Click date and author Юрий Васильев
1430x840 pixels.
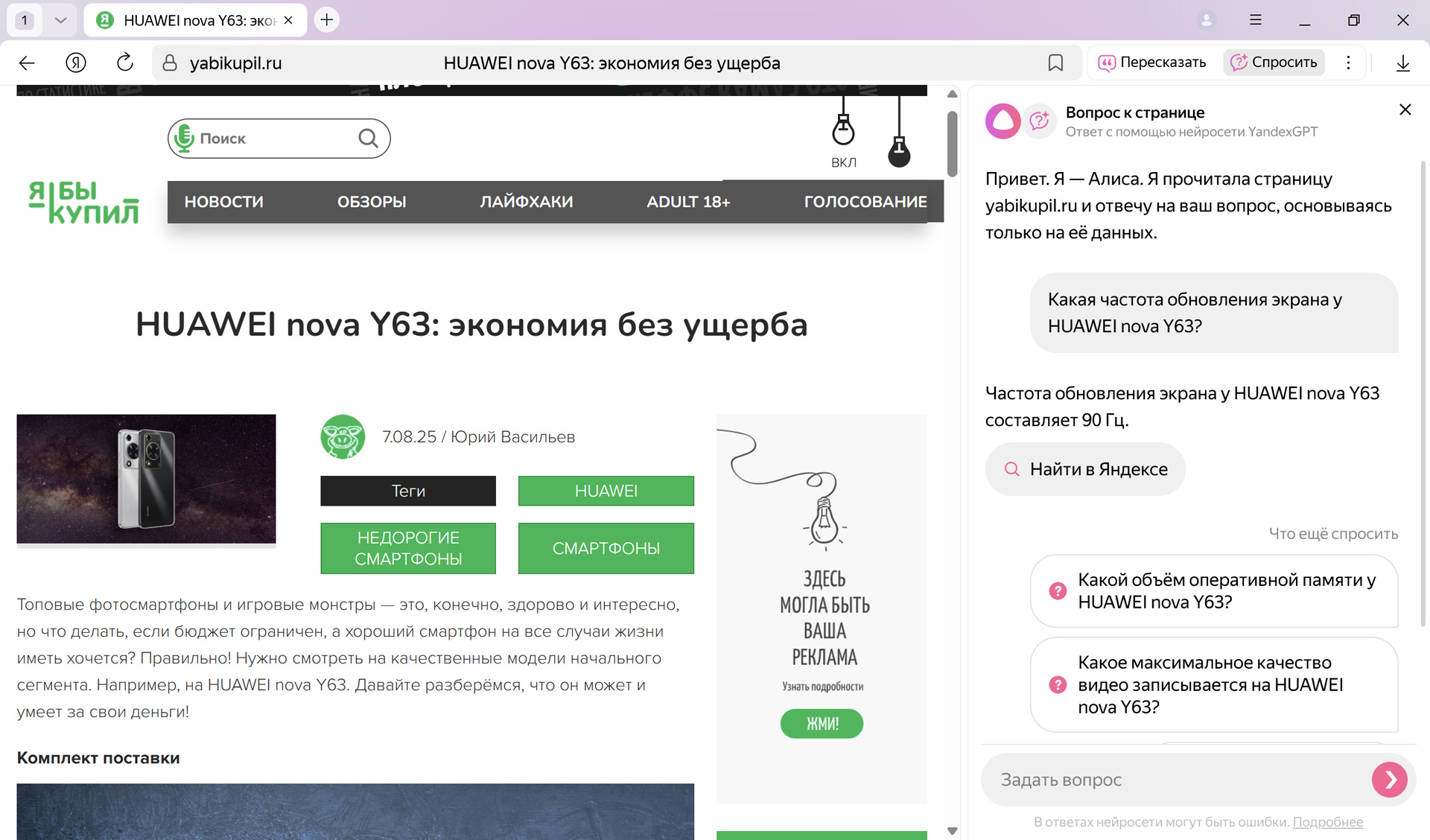click(x=478, y=437)
